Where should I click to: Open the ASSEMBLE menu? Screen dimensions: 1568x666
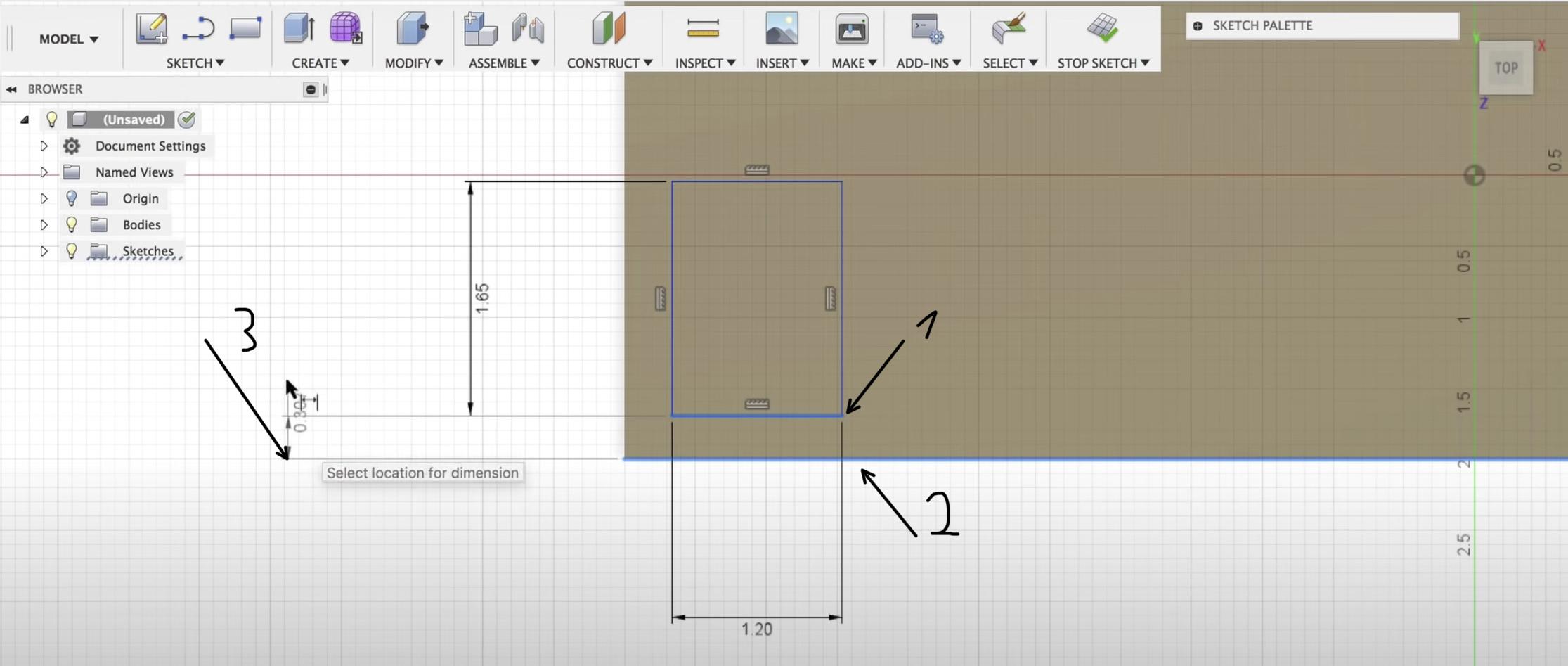click(504, 63)
